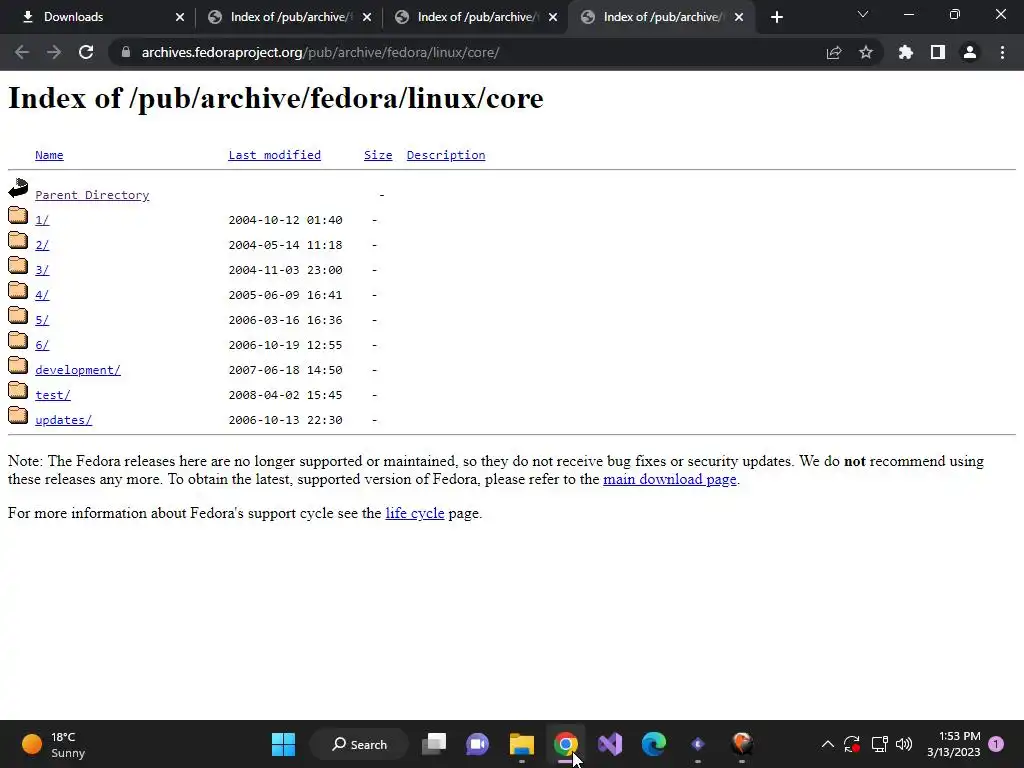The width and height of the screenshot is (1024, 768).
Task: Open a new browser tab
Action: (776, 17)
